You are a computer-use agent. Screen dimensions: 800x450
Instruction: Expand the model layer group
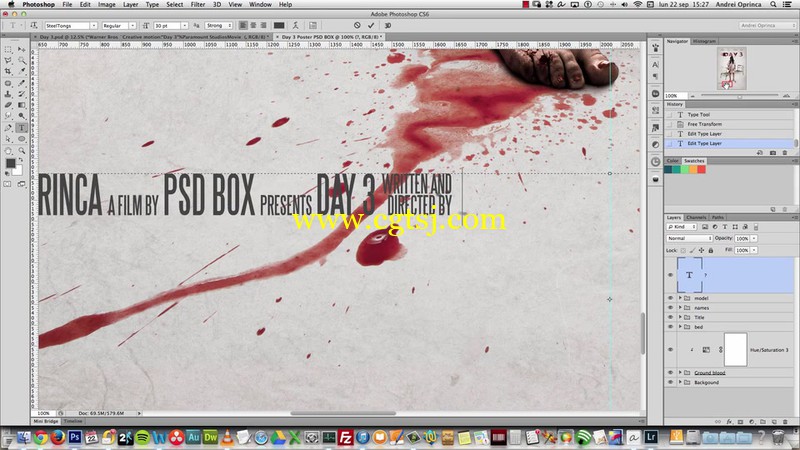coord(680,298)
